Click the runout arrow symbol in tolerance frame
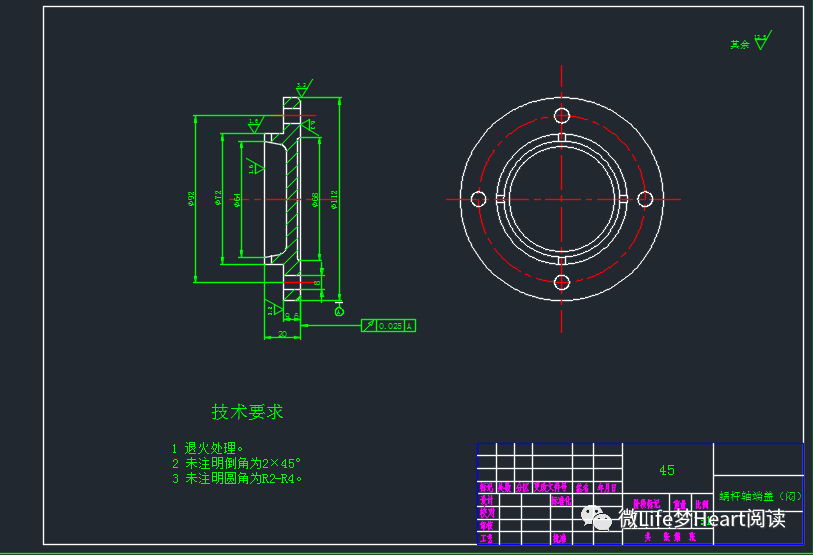 [369, 326]
